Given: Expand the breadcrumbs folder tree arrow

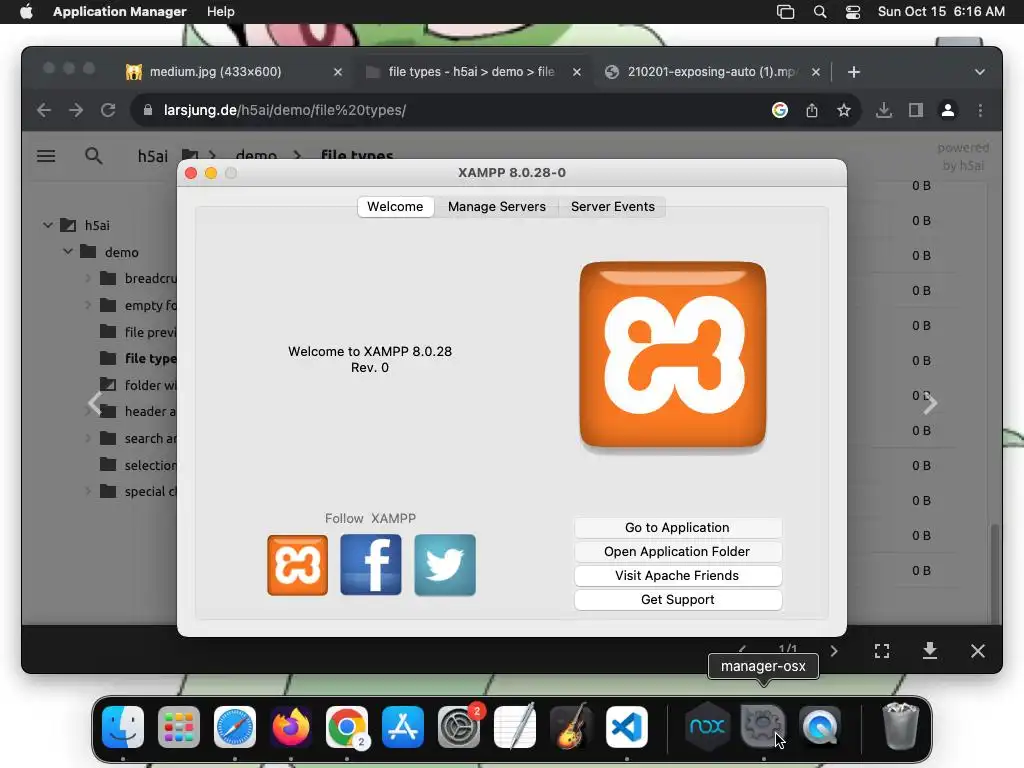Looking at the screenshot, I should [x=88, y=278].
